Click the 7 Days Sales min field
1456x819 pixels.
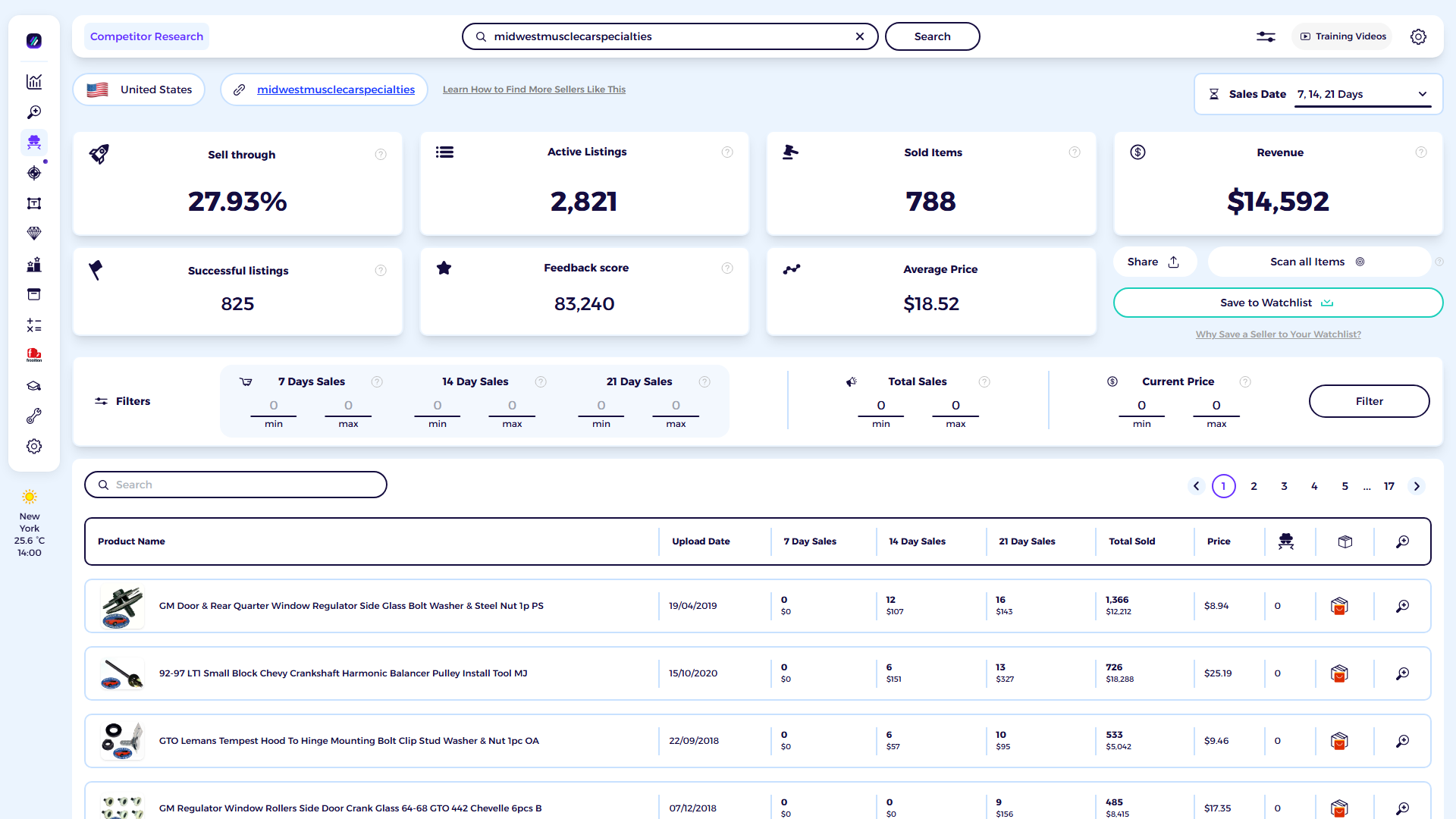point(274,406)
